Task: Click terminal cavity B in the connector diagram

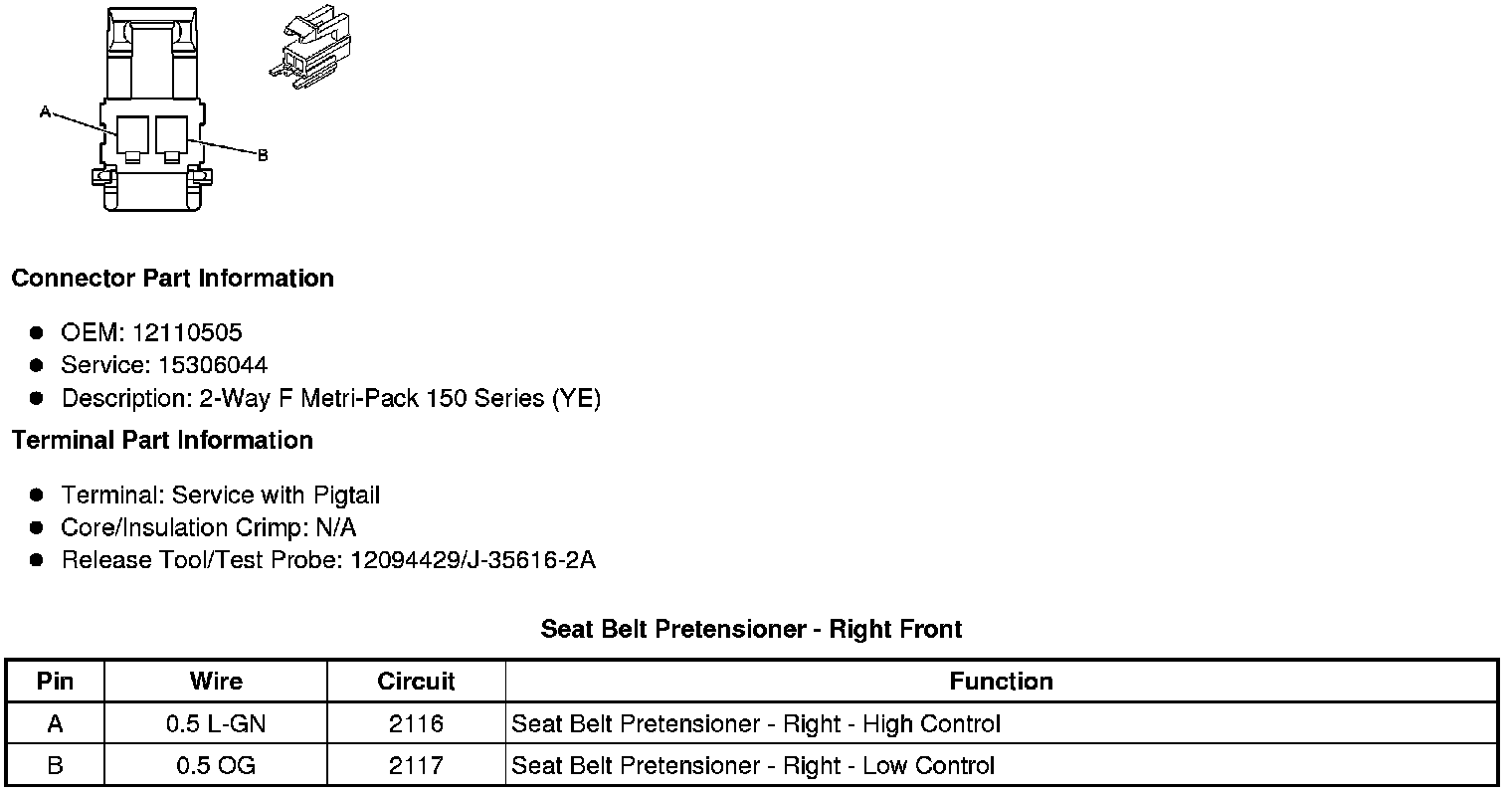Action: pyautogui.click(x=172, y=134)
